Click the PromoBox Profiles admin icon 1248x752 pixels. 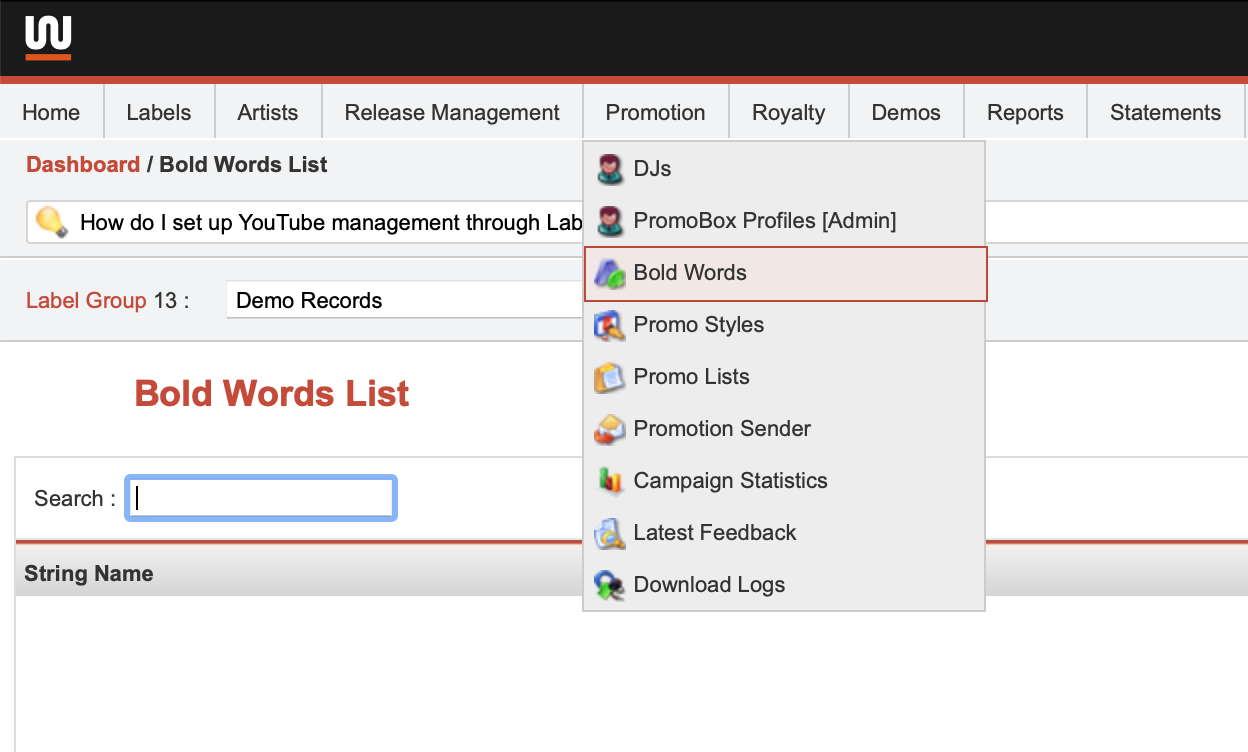pyautogui.click(x=609, y=221)
